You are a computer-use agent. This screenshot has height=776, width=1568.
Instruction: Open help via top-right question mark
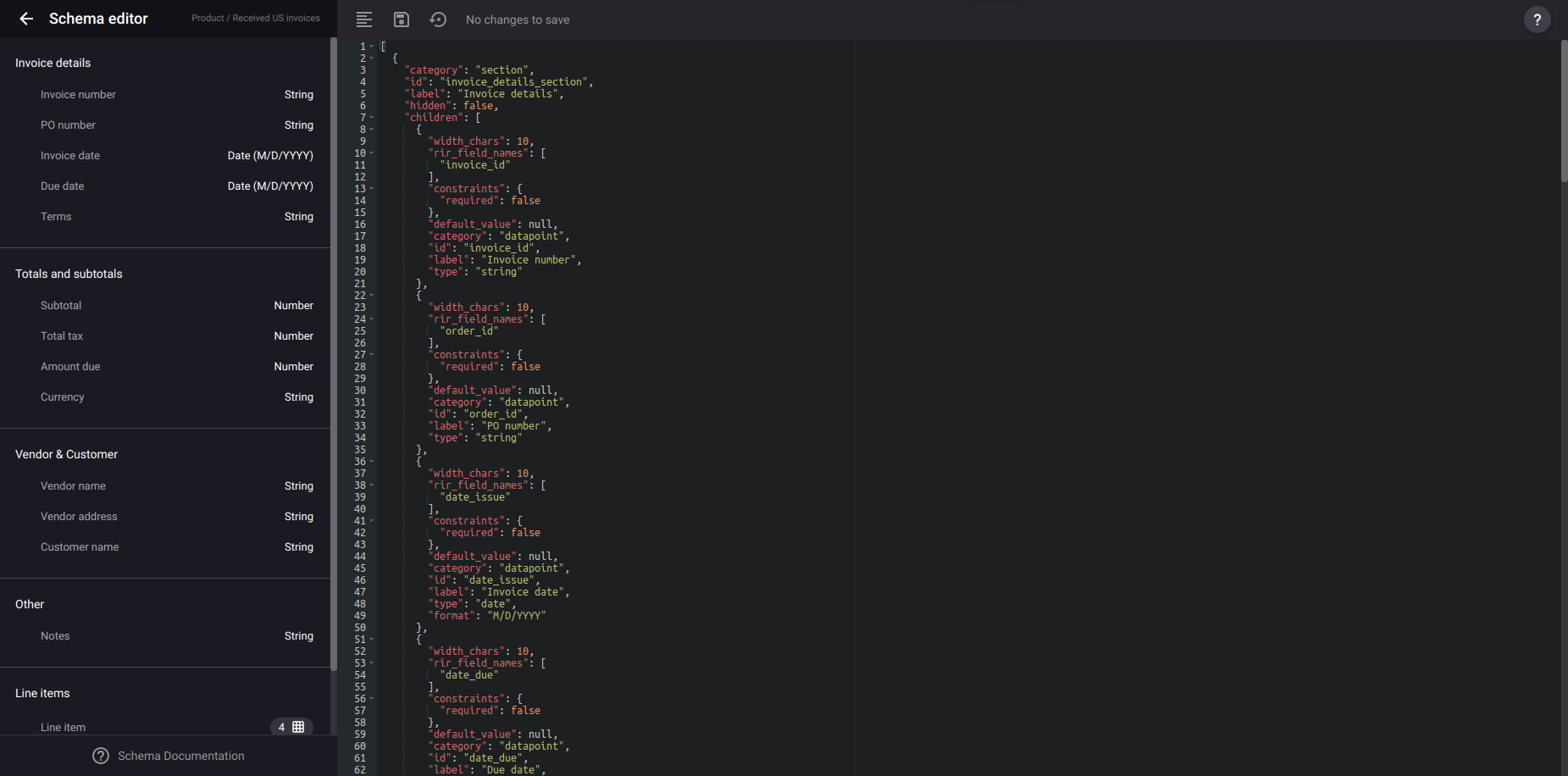pyautogui.click(x=1537, y=19)
